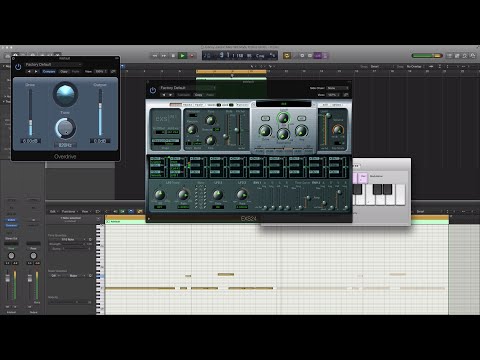Screen dimensions: 480x360
Task: Click LCD tempo and position display
Action: coord(240,56)
